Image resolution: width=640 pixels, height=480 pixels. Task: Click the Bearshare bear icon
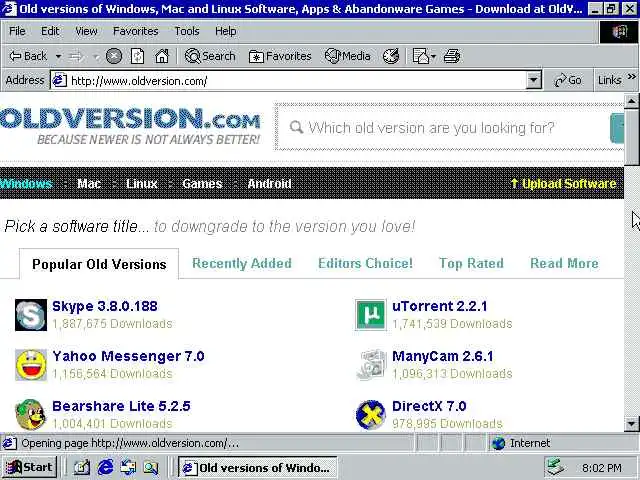pyautogui.click(x=31, y=415)
